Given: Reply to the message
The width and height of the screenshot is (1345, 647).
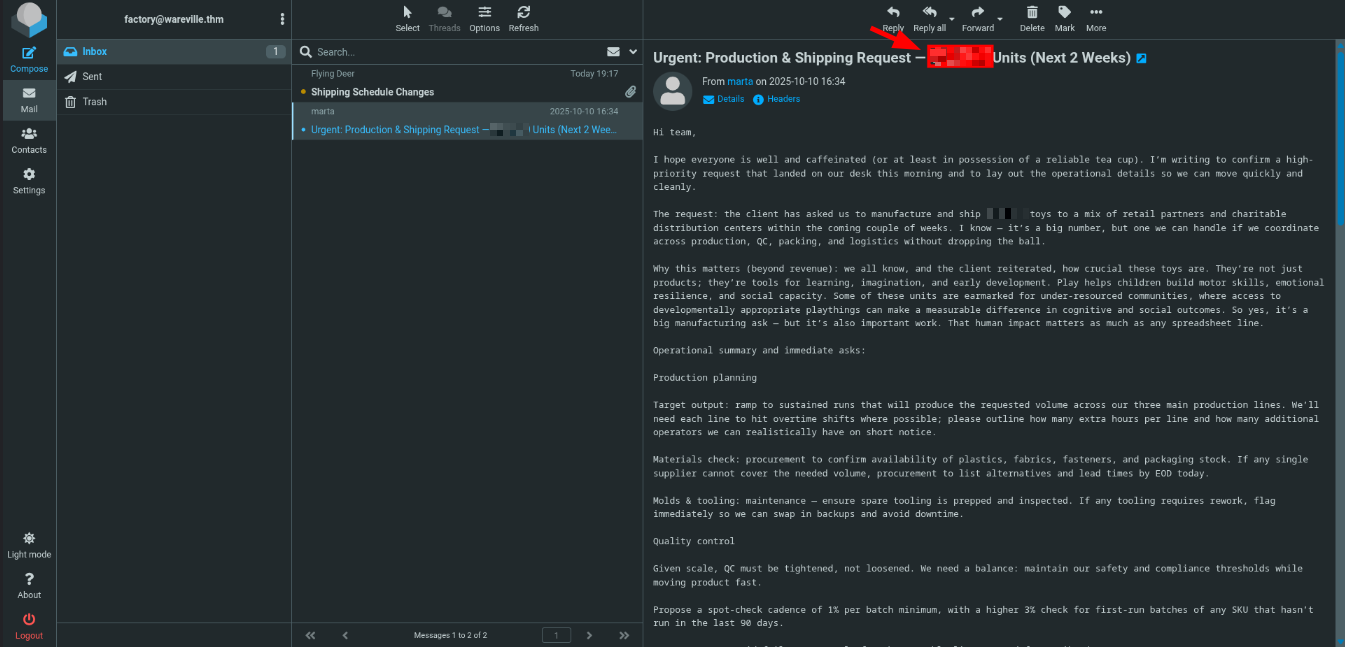Looking at the screenshot, I should click(x=893, y=19).
